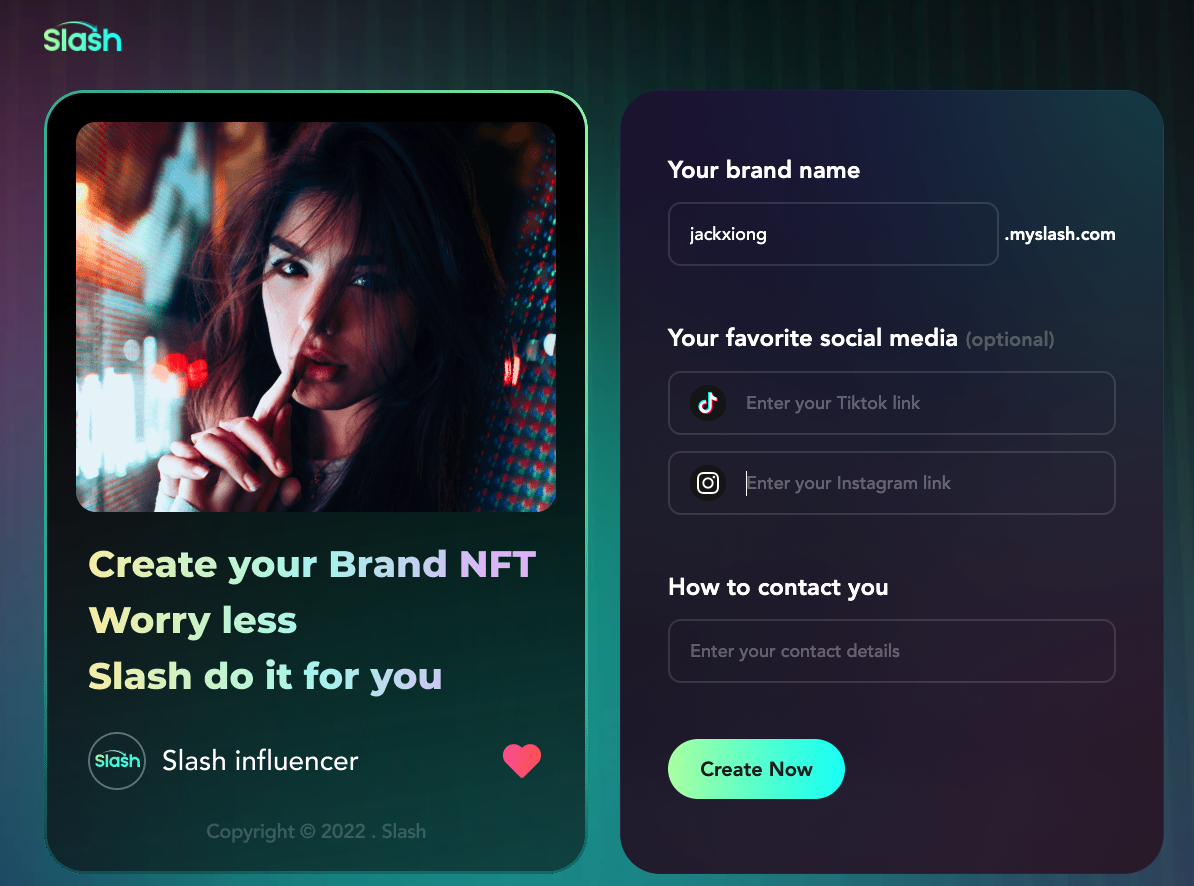The width and height of the screenshot is (1194, 886).
Task: Click the NFT card portrait photo
Action: 316,317
